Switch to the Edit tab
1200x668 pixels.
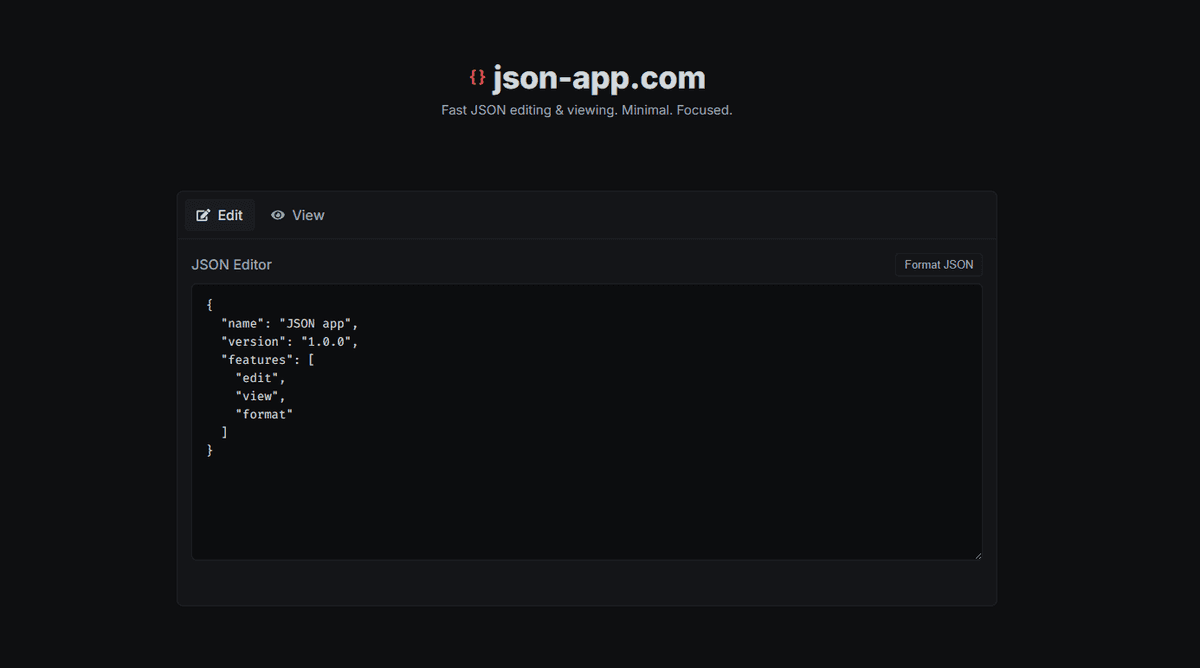[x=219, y=214]
